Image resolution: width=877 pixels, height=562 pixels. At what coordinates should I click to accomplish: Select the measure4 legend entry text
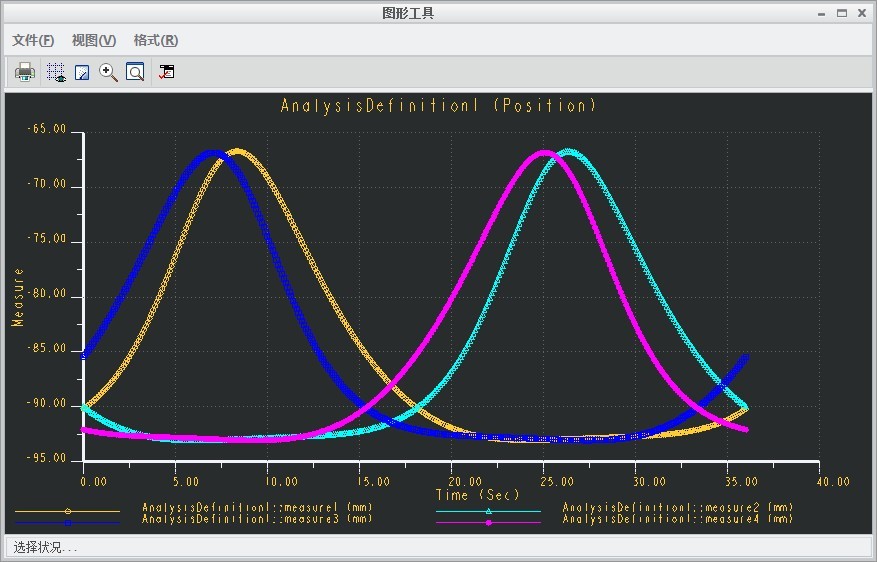coord(677,519)
